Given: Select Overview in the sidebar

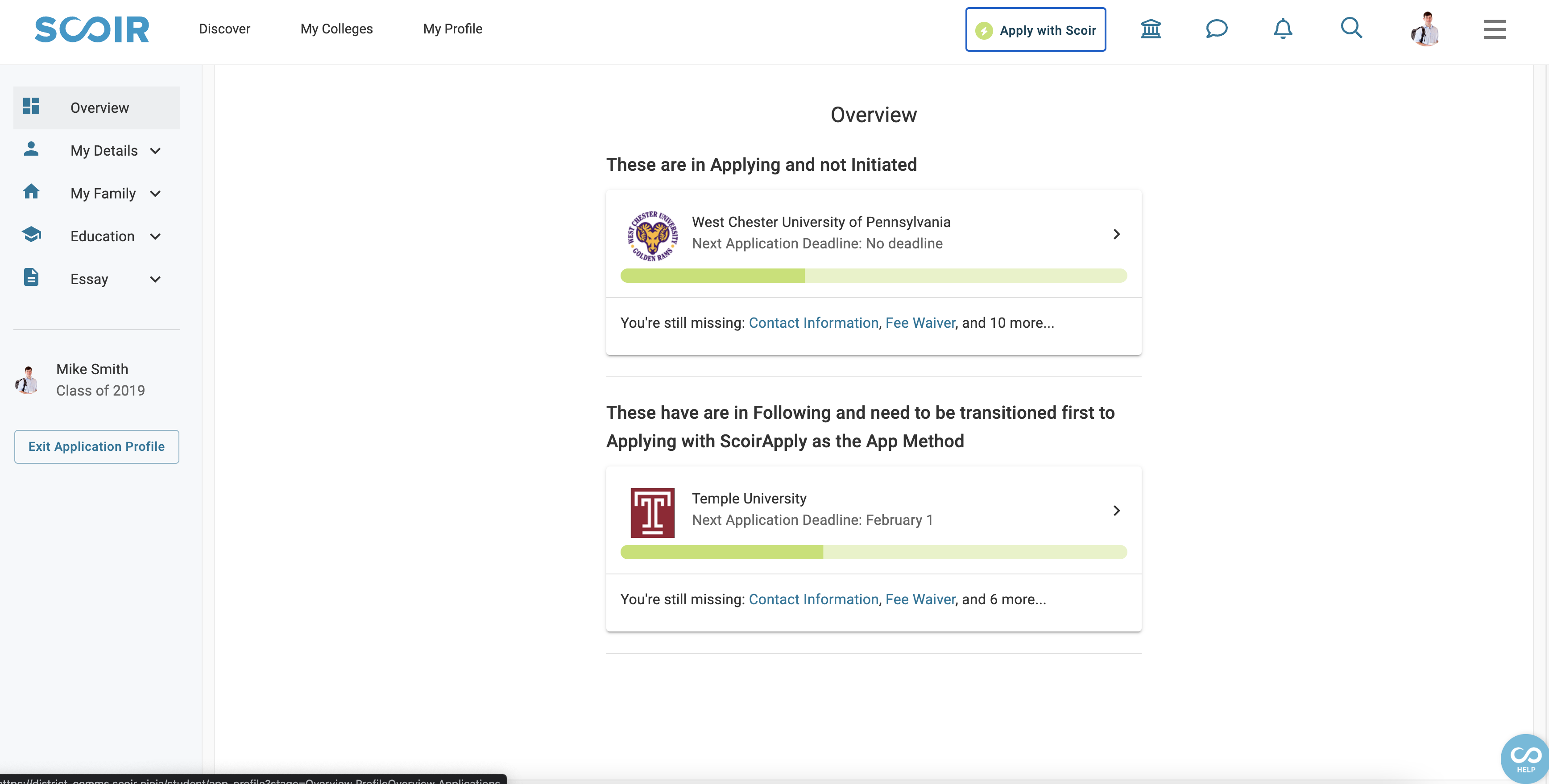Looking at the screenshot, I should (97, 107).
